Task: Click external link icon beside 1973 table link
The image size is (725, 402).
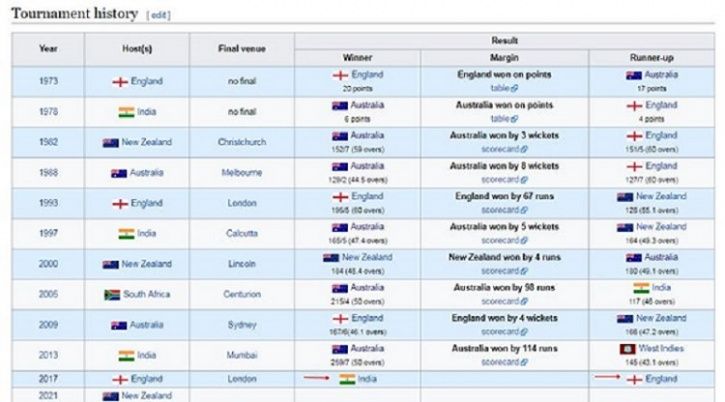Action: point(514,88)
